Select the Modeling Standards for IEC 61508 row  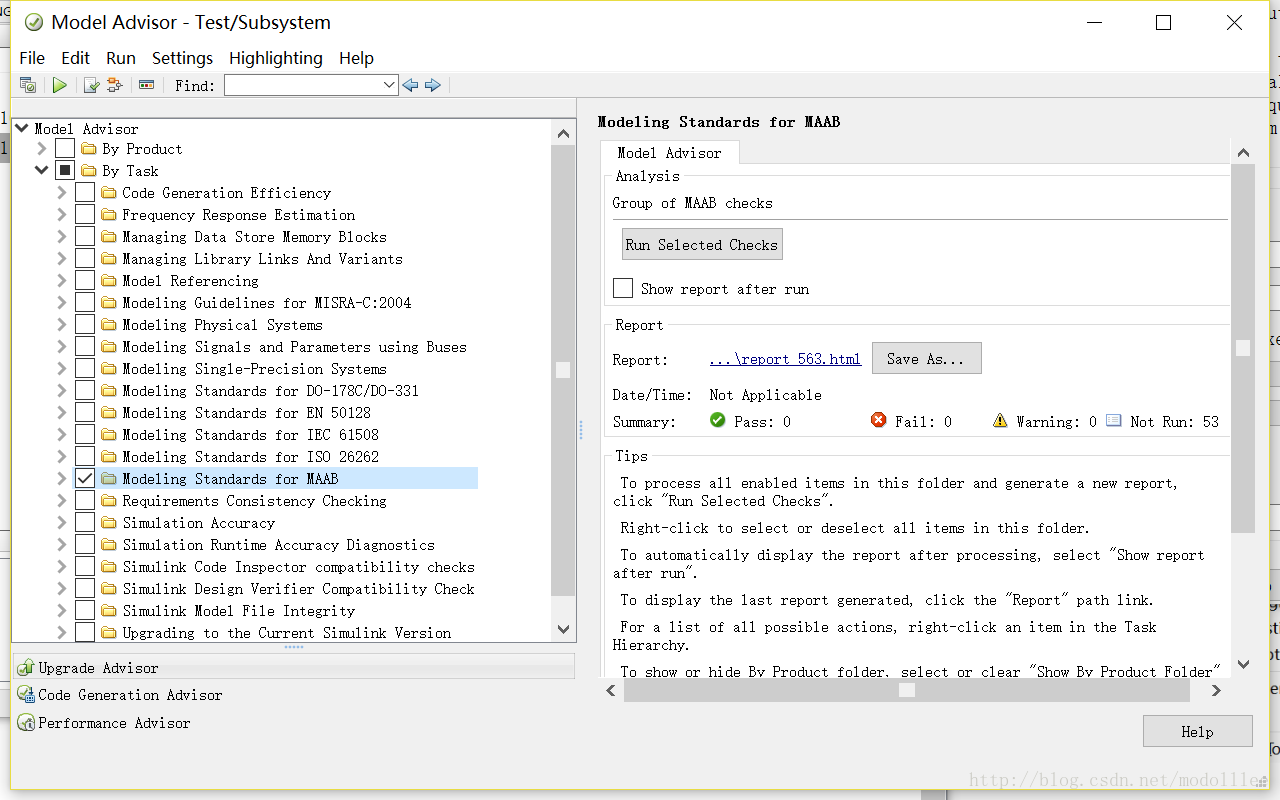pyautogui.click(x=250, y=435)
